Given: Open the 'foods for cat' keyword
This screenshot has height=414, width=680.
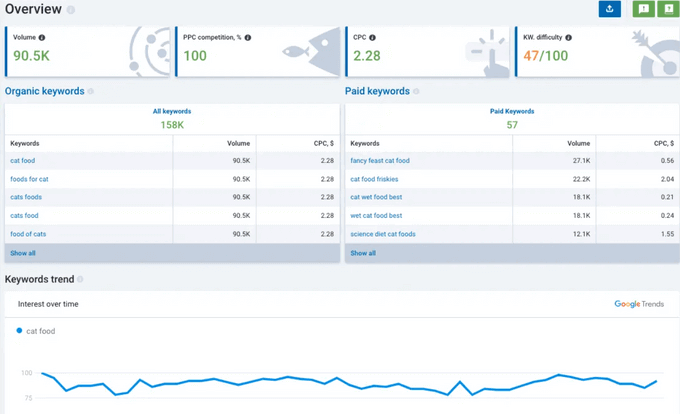Looking at the screenshot, I should (x=29, y=179).
